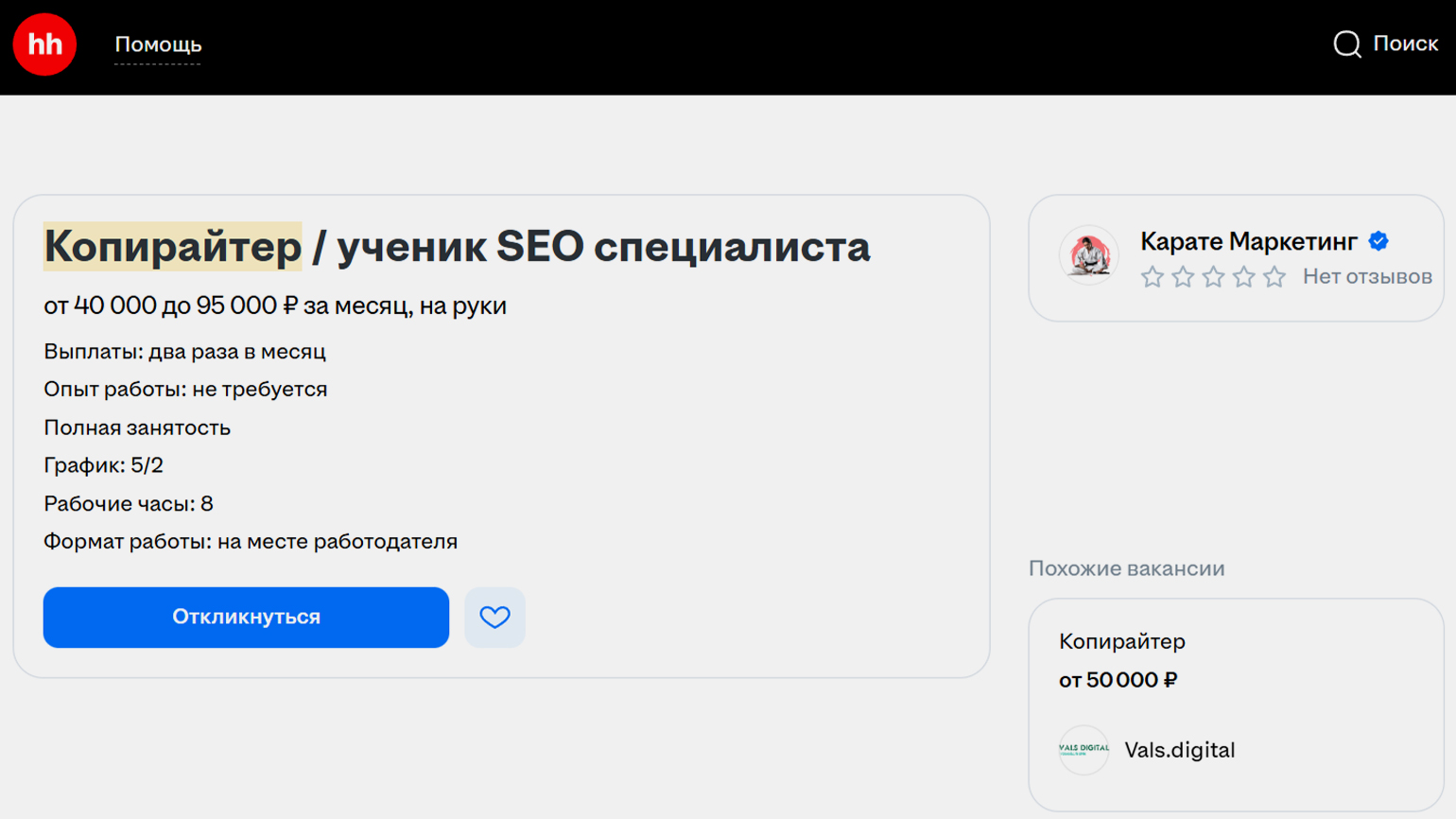Image resolution: width=1456 pixels, height=819 pixels.
Task: Click the fifth rating star
Action: point(1274,277)
